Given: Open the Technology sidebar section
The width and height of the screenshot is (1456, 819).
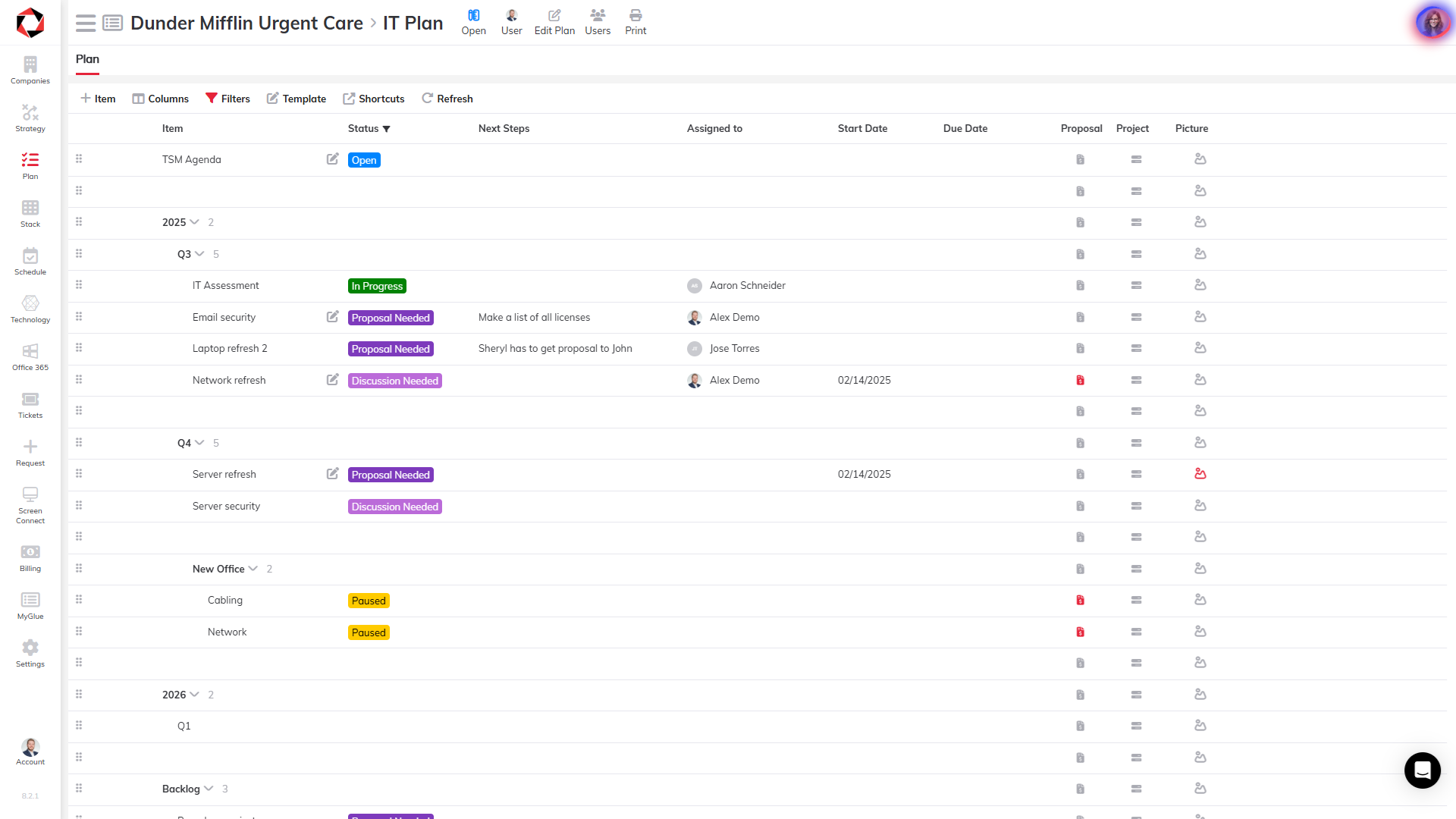Looking at the screenshot, I should point(30,309).
